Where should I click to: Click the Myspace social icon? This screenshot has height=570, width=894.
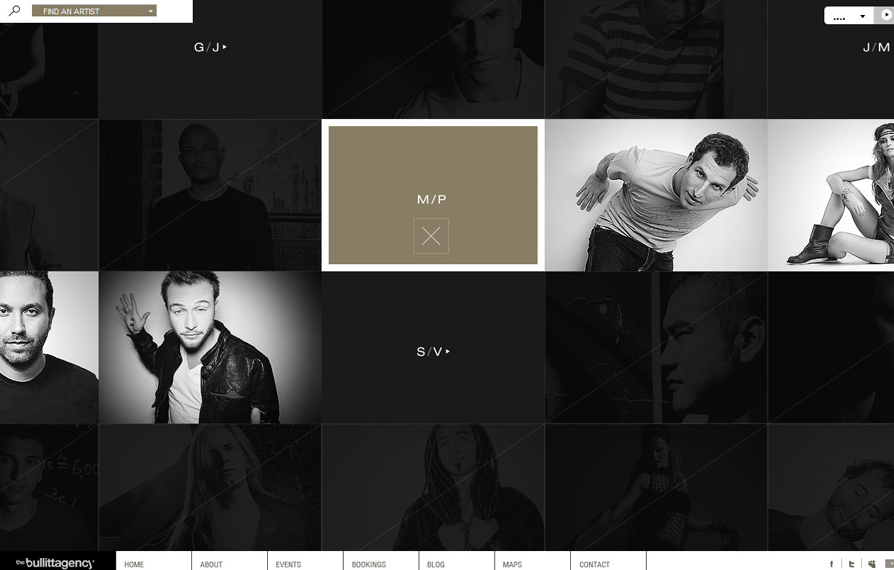click(871, 564)
